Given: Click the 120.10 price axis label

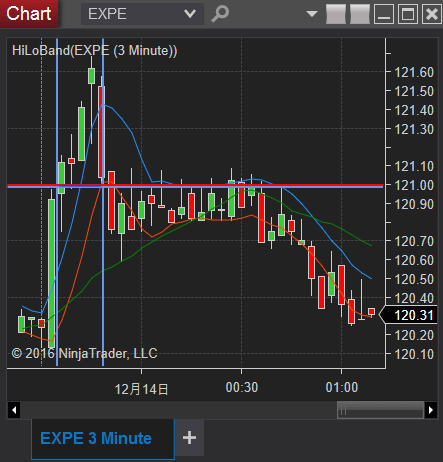Looking at the screenshot, I should 414,354.
